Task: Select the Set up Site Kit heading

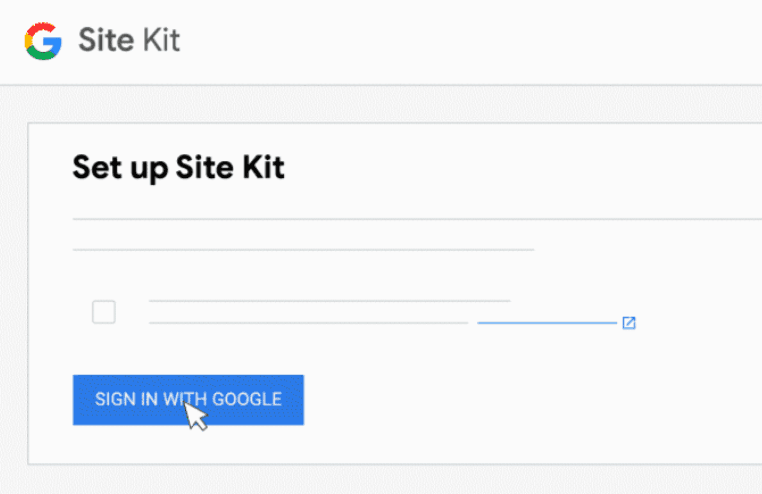Action: (x=178, y=168)
